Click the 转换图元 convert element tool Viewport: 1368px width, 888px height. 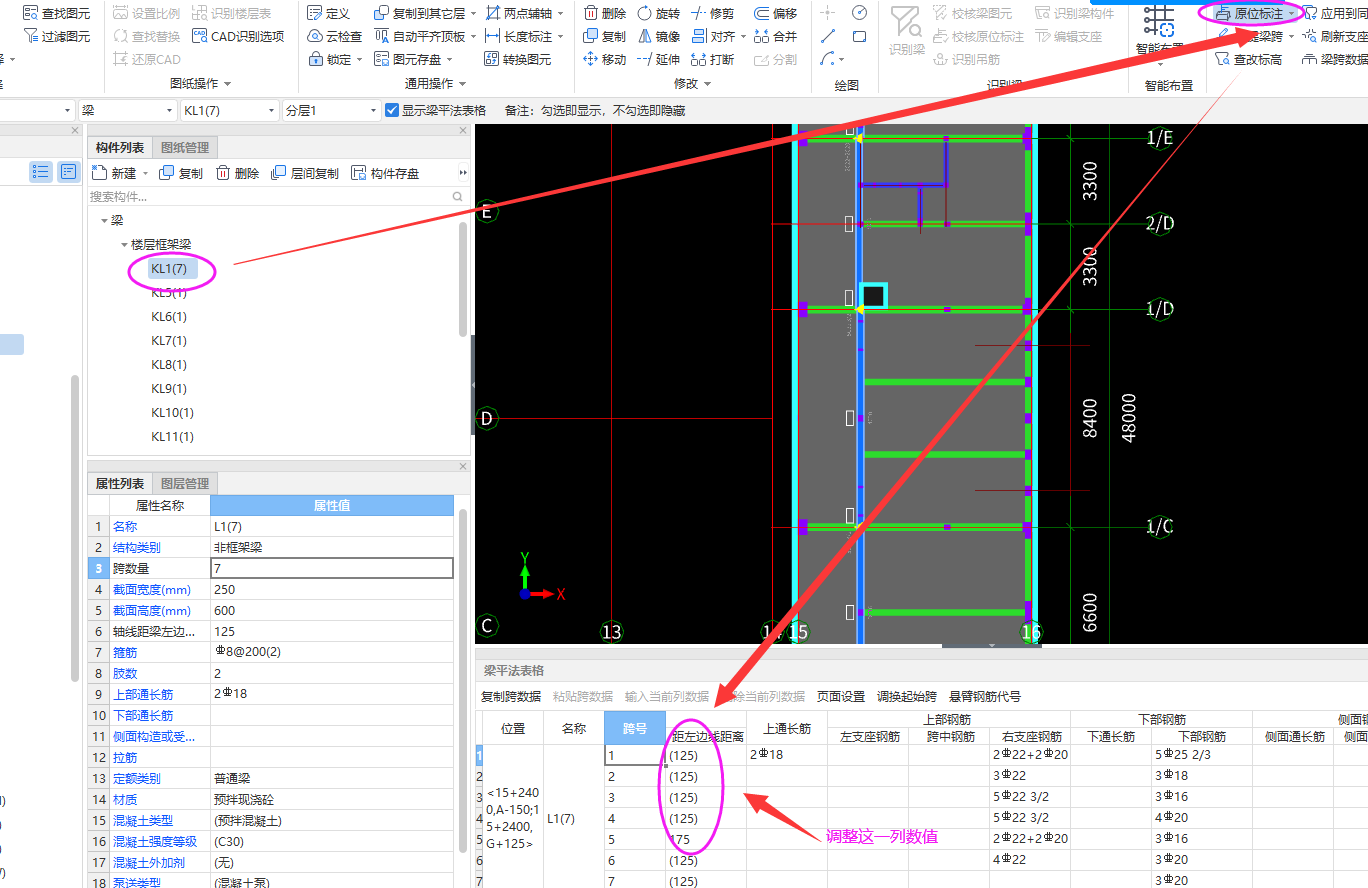pos(518,59)
